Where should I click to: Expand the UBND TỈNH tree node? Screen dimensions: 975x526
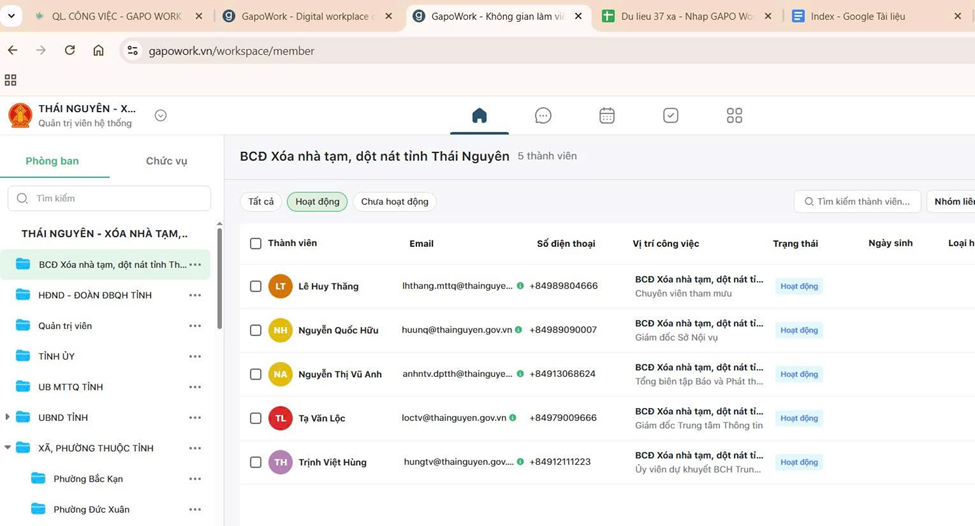(x=8, y=417)
